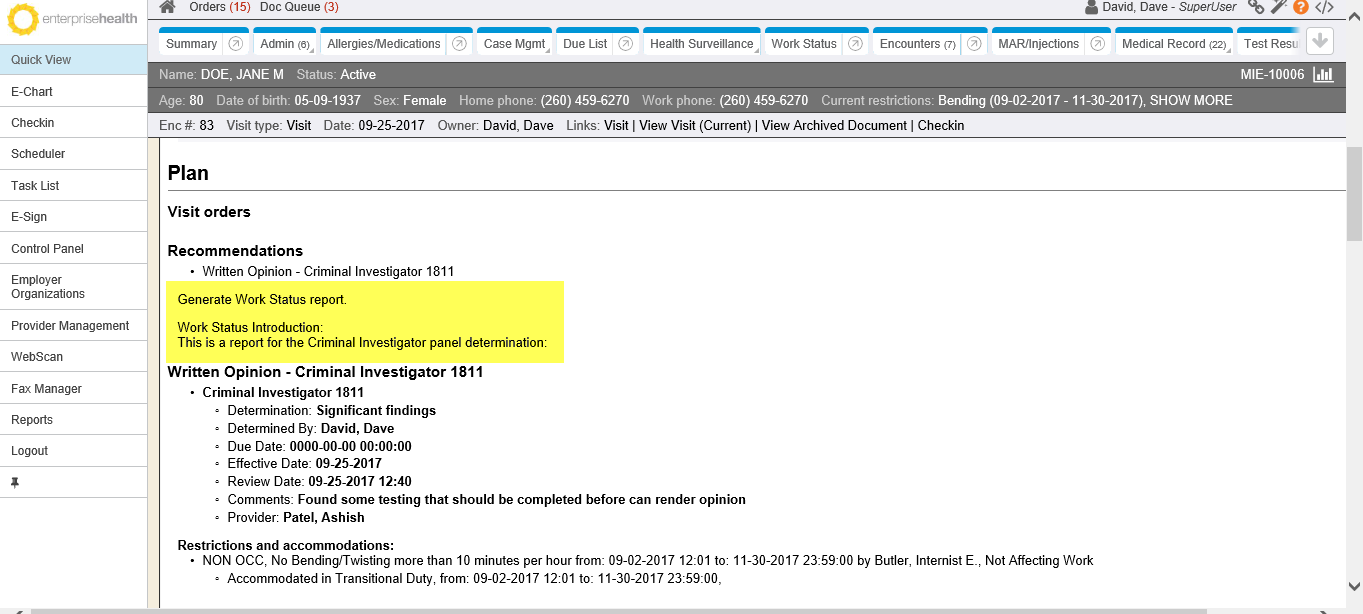Pop out Work Status tab with arrow icon
The width and height of the screenshot is (1363, 614).
coord(855,44)
